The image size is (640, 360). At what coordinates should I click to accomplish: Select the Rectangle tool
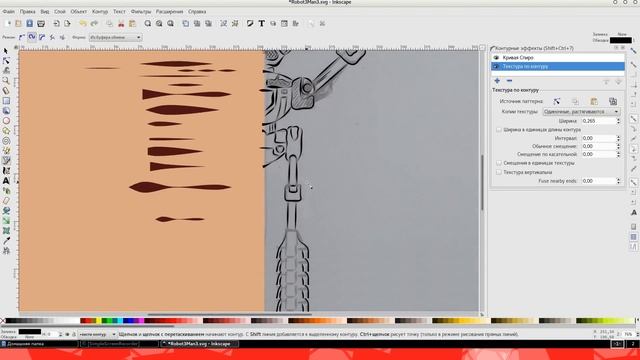coord(6,100)
